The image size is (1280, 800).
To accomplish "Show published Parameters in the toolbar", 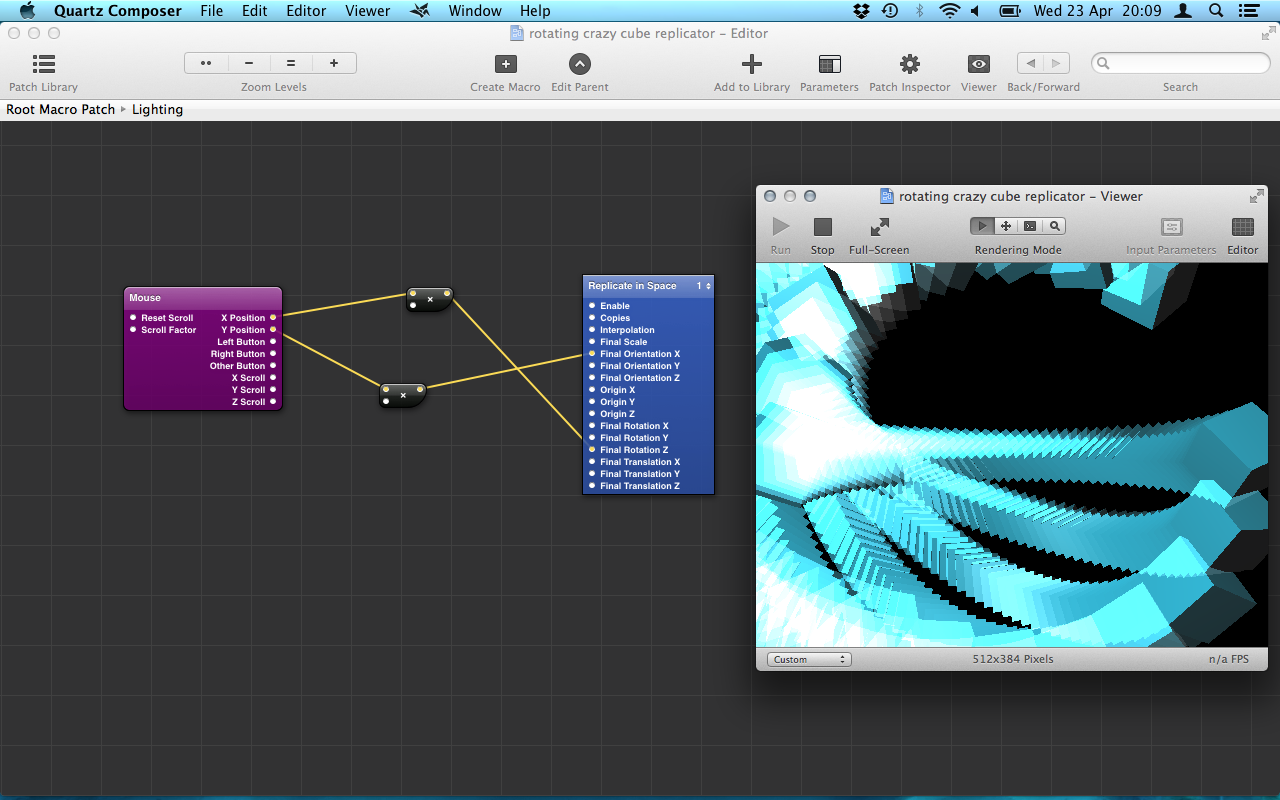I will click(829, 64).
